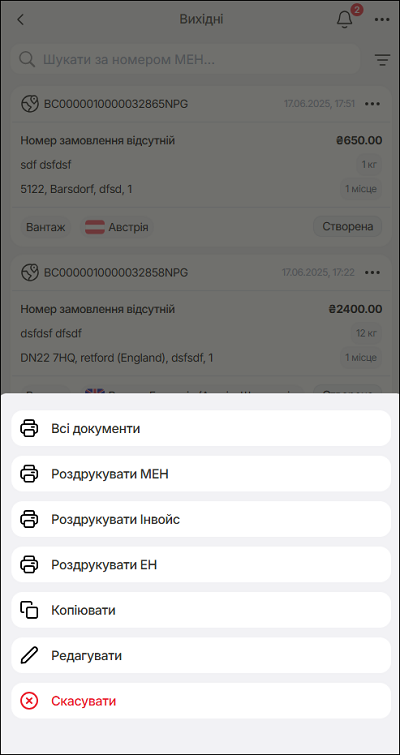Click the copy icon next to Копіювати
The height and width of the screenshot is (755, 400).
pos(29,610)
